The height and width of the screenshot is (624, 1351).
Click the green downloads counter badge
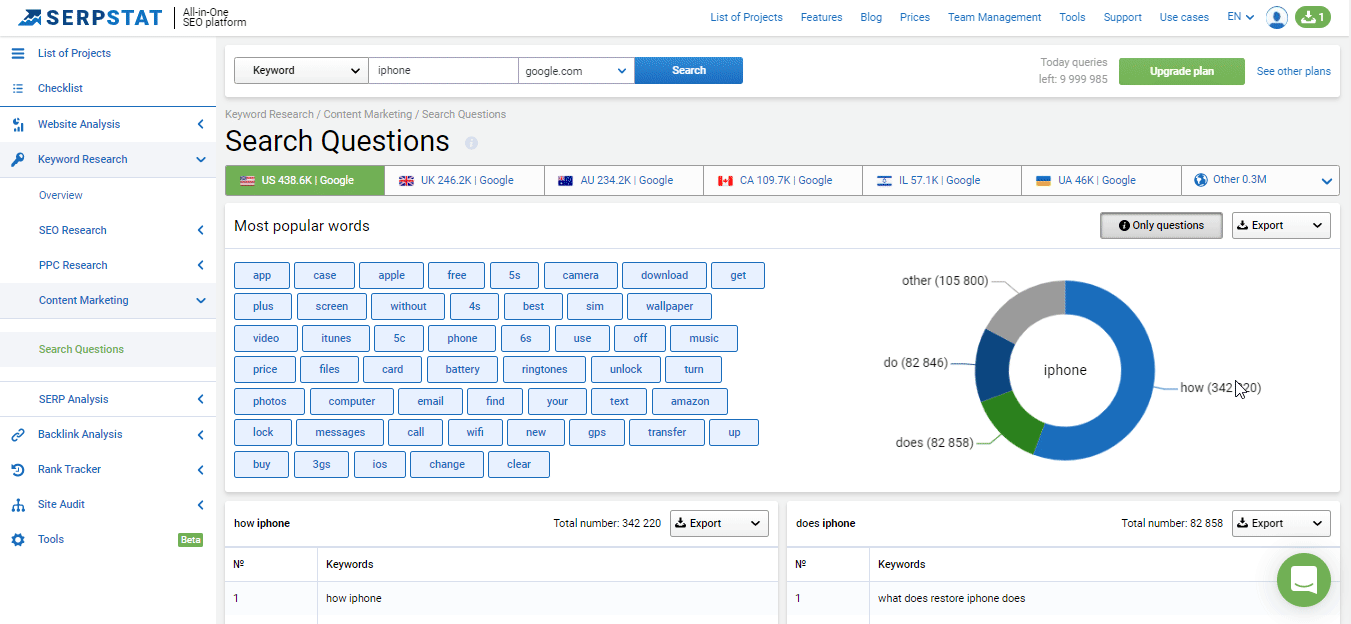1312,17
